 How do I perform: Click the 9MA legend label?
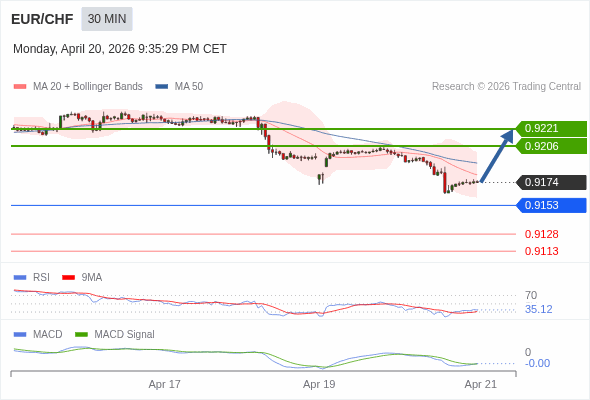[92, 278]
